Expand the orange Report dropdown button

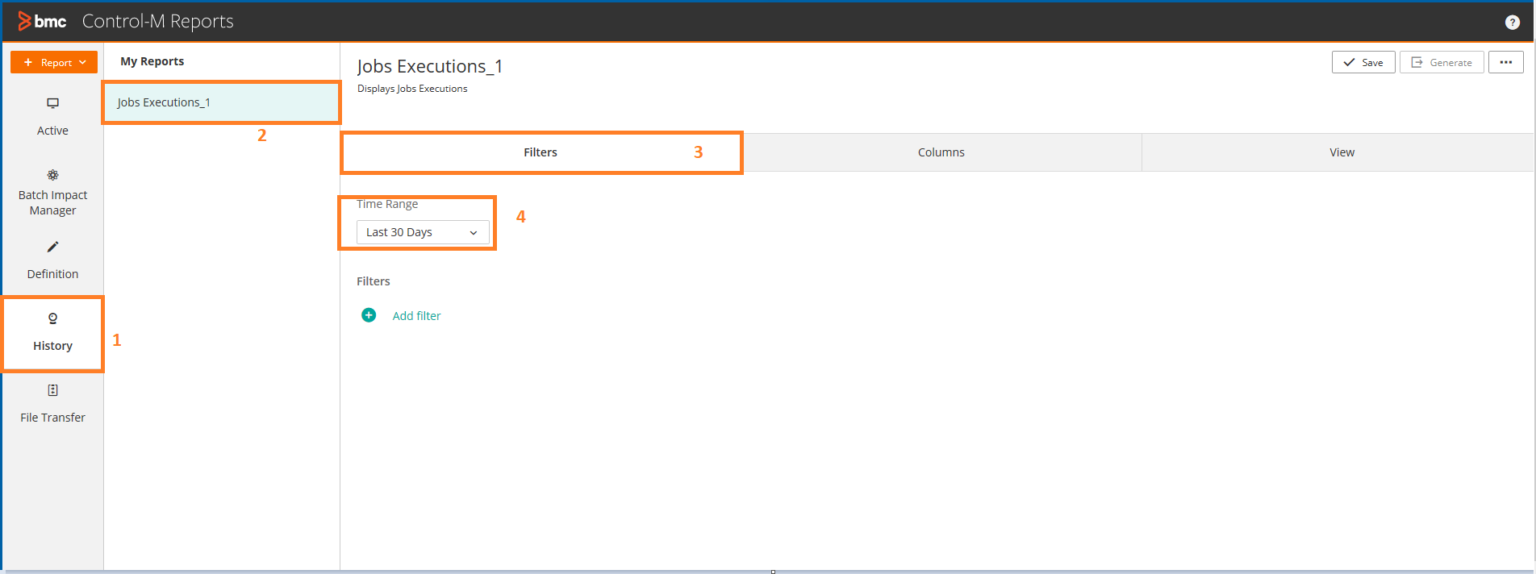54,62
